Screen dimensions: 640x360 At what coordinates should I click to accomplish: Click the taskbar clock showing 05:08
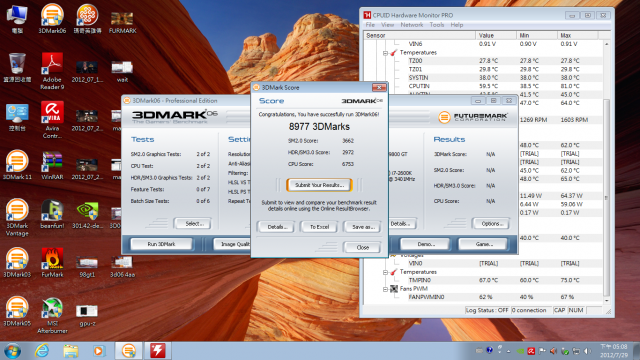pyautogui.click(x=614, y=351)
